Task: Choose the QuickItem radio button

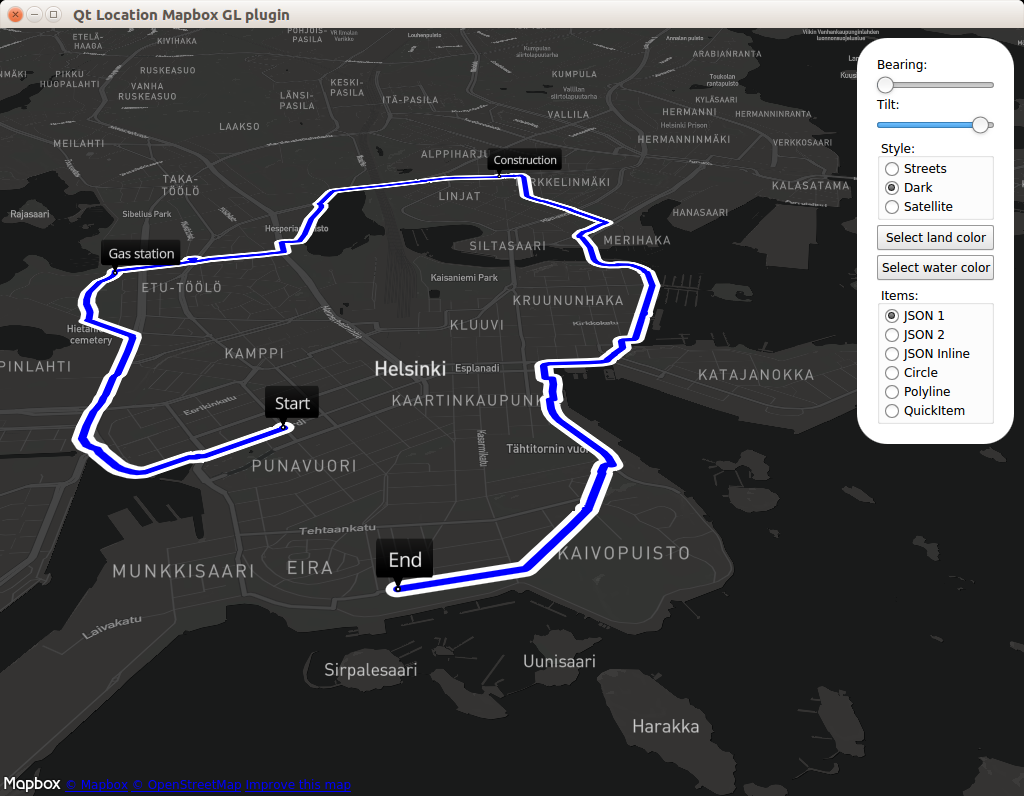Action: pos(892,410)
